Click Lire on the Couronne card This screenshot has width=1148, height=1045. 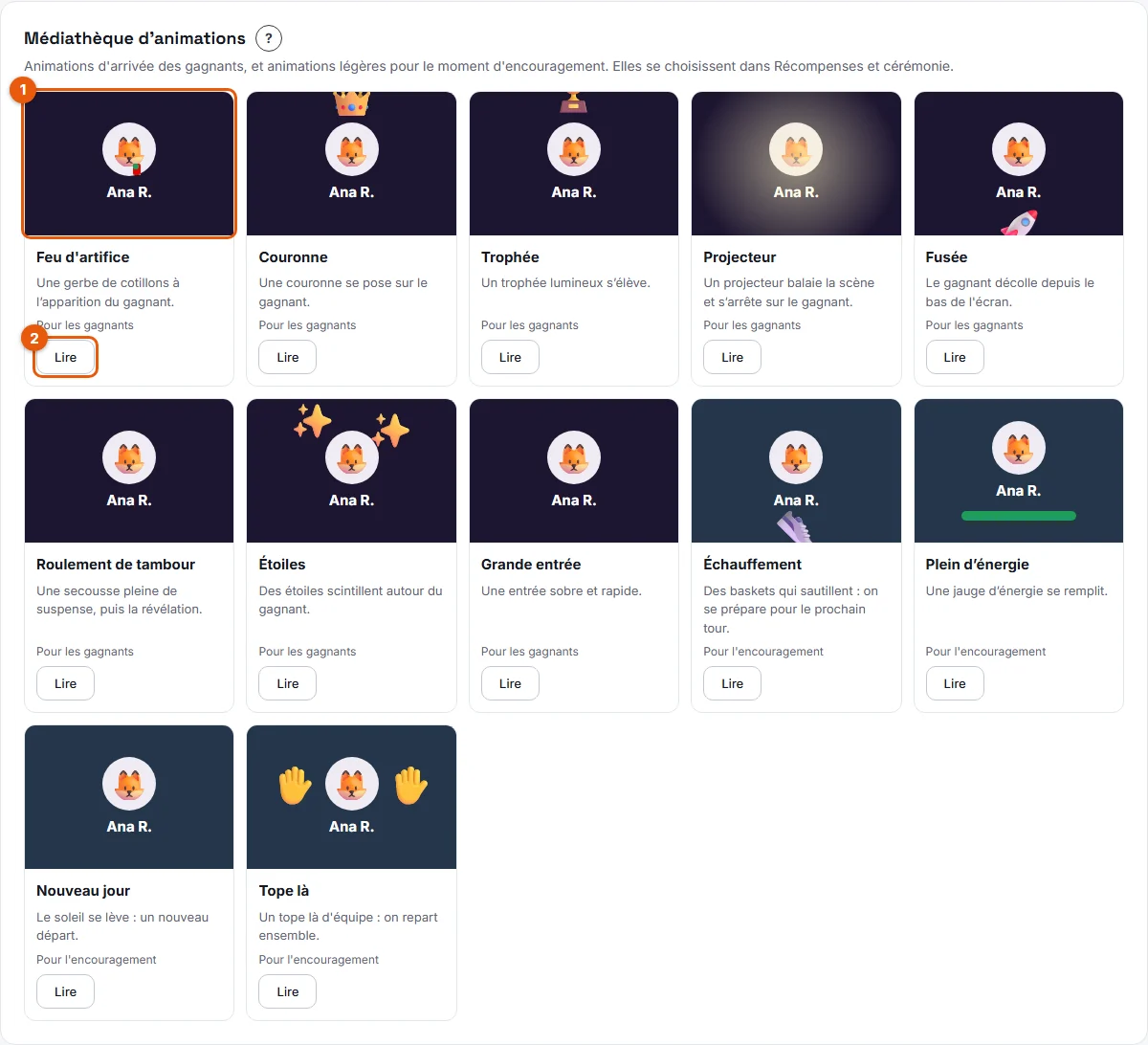click(x=288, y=357)
